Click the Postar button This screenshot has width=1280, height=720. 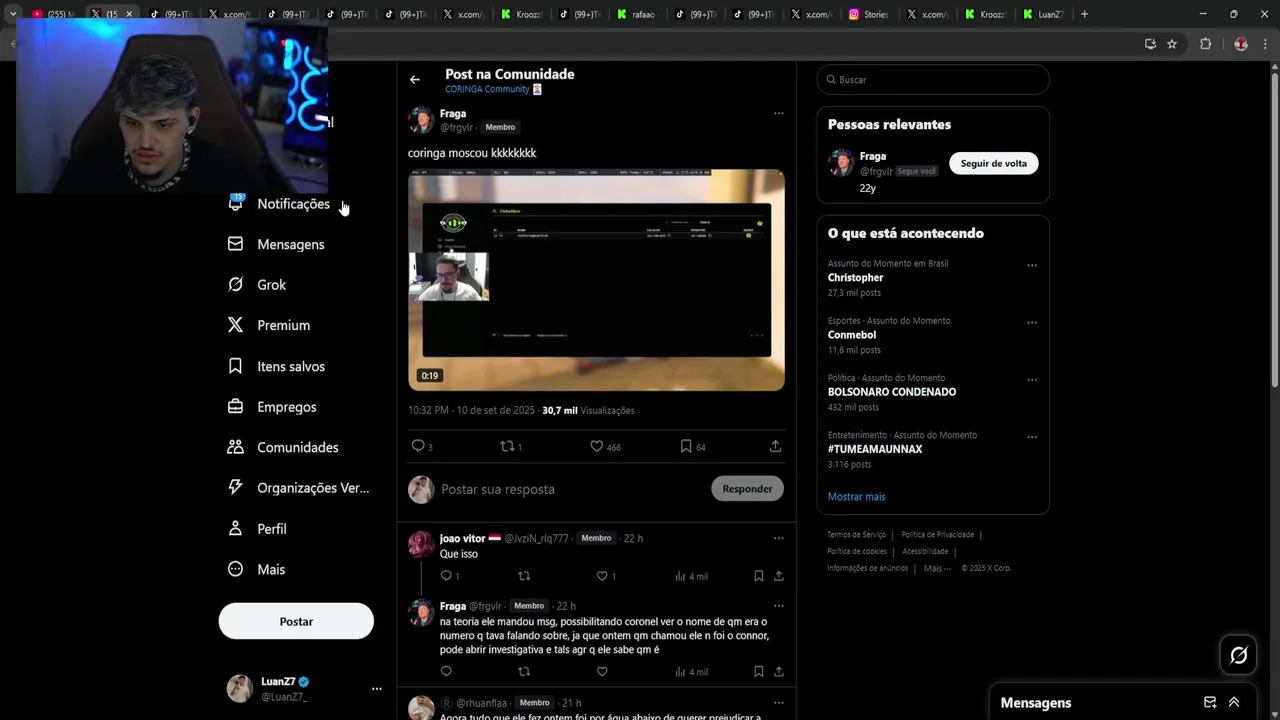pos(296,621)
